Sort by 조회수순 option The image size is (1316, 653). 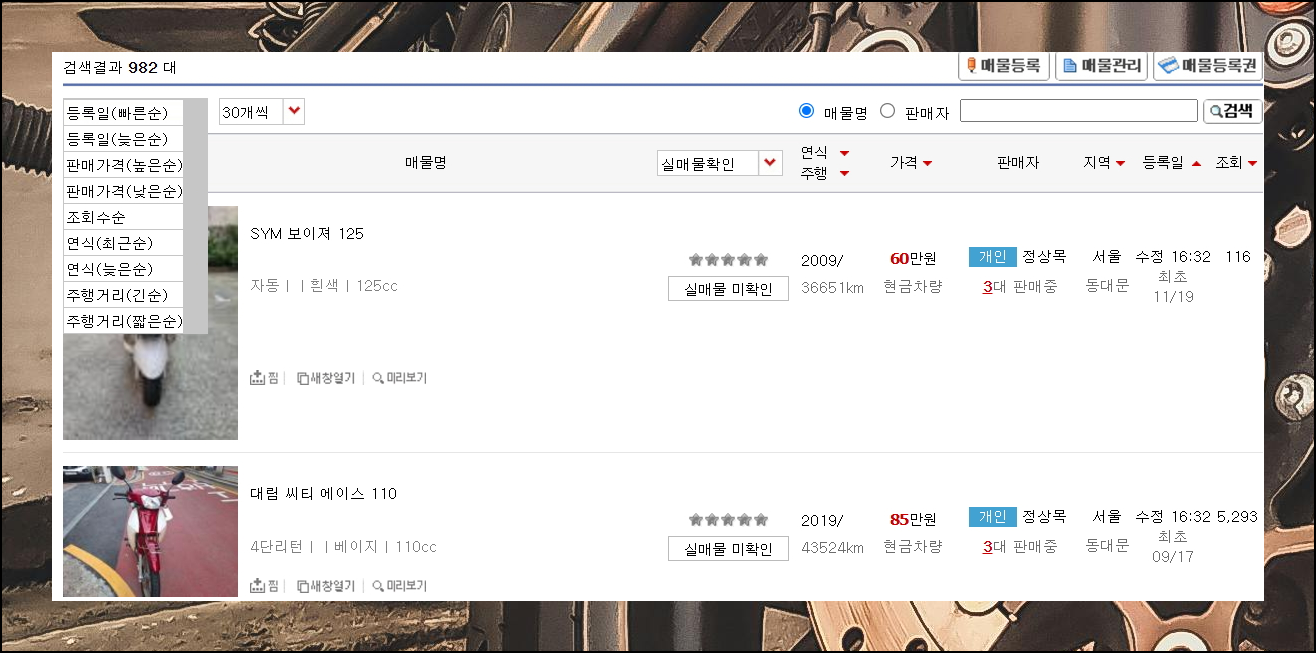124,216
